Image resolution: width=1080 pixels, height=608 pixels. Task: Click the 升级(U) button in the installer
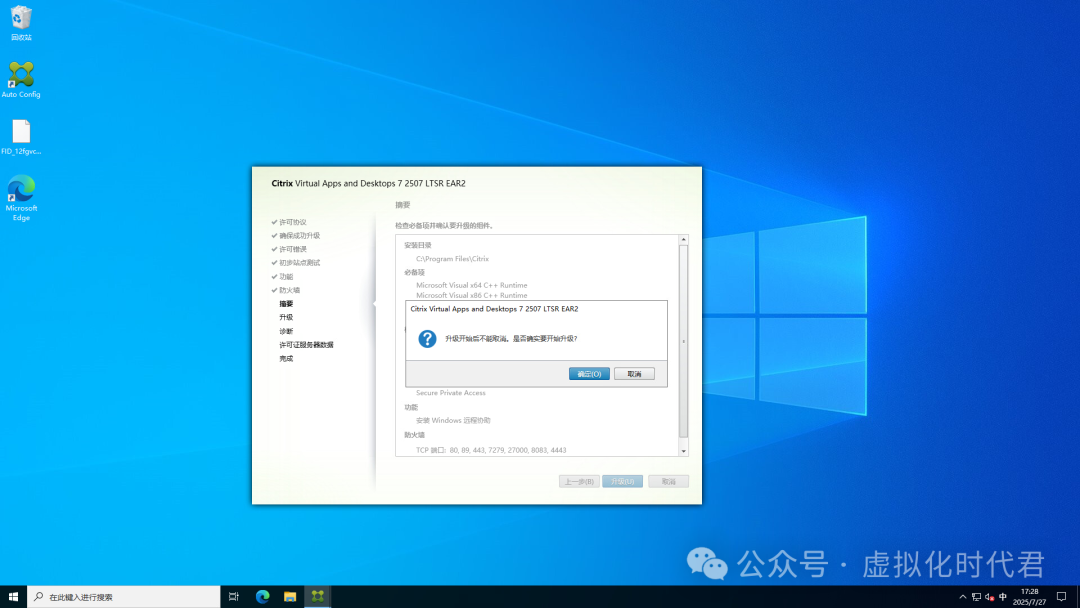(623, 481)
